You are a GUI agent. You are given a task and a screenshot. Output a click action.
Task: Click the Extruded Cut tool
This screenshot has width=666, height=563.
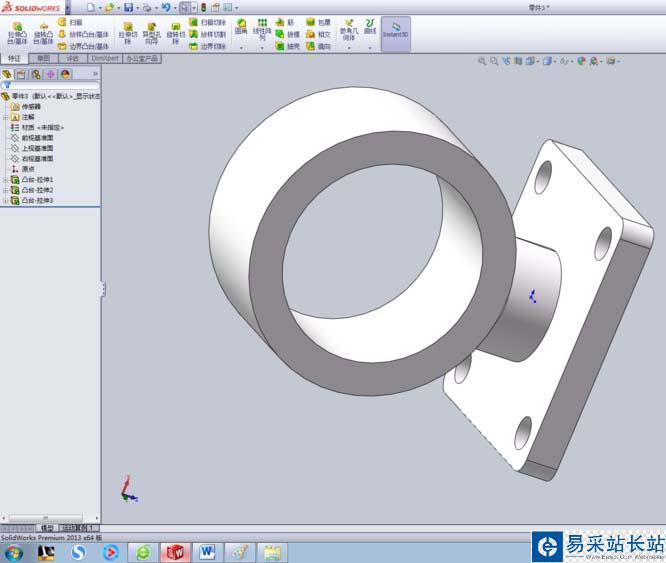pyautogui.click(x=128, y=33)
